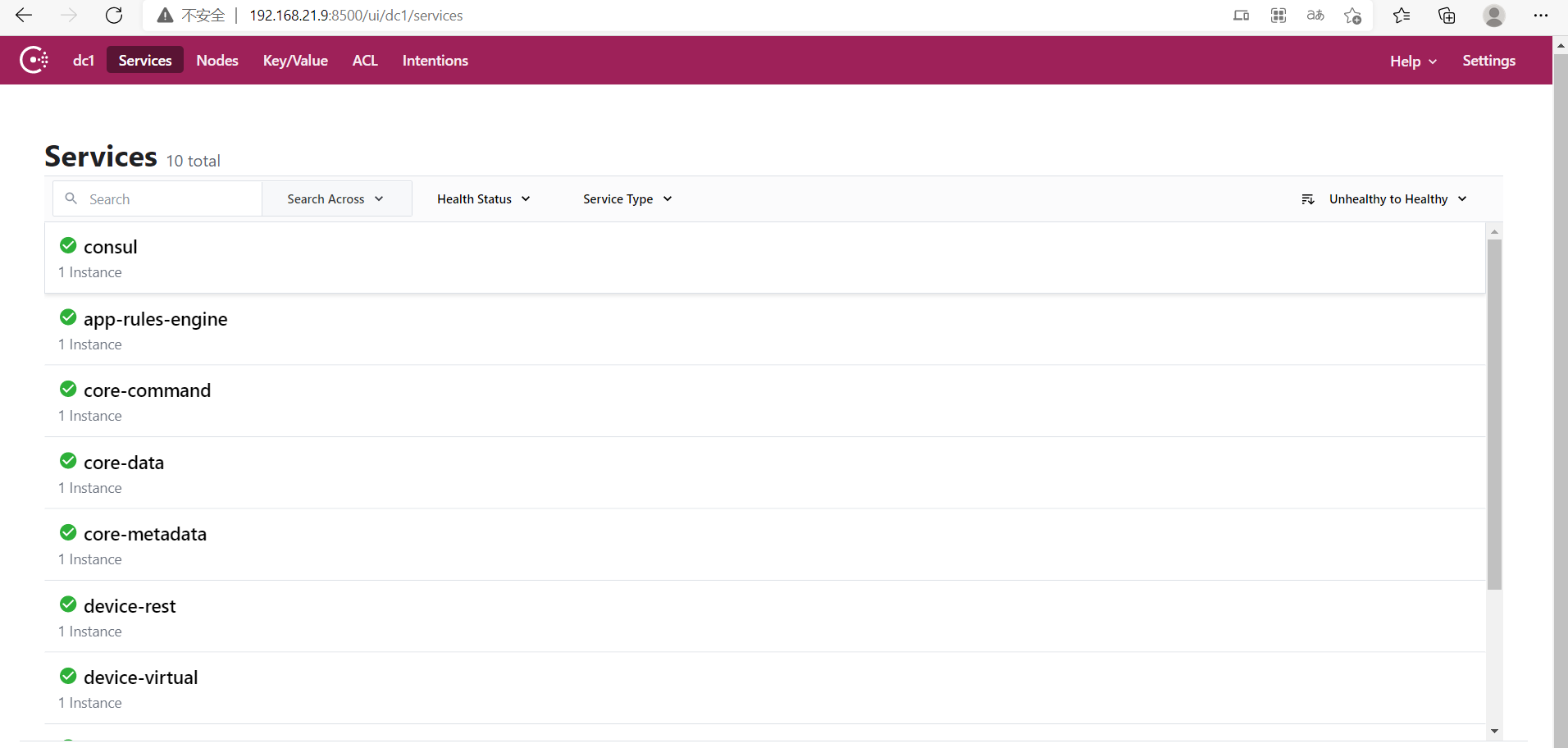Open the Nodes tab
Viewport: 1568px width, 748px height.
click(217, 60)
